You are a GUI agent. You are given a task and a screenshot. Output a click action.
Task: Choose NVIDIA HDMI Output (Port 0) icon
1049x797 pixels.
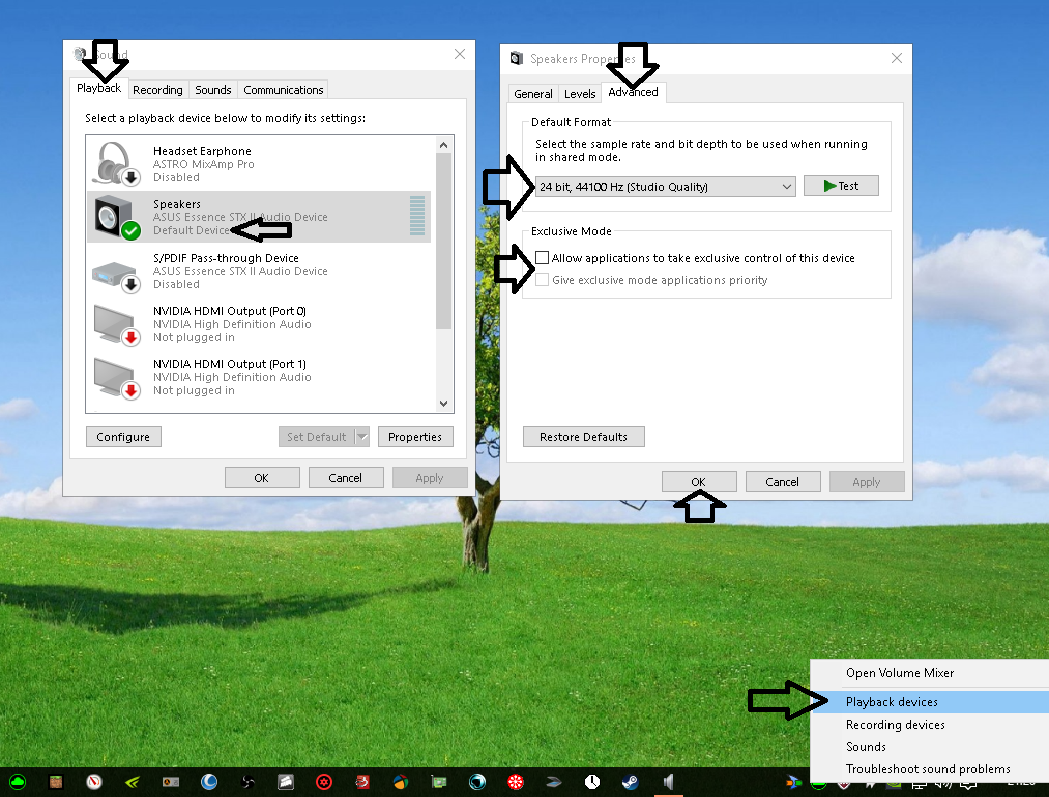(x=115, y=324)
